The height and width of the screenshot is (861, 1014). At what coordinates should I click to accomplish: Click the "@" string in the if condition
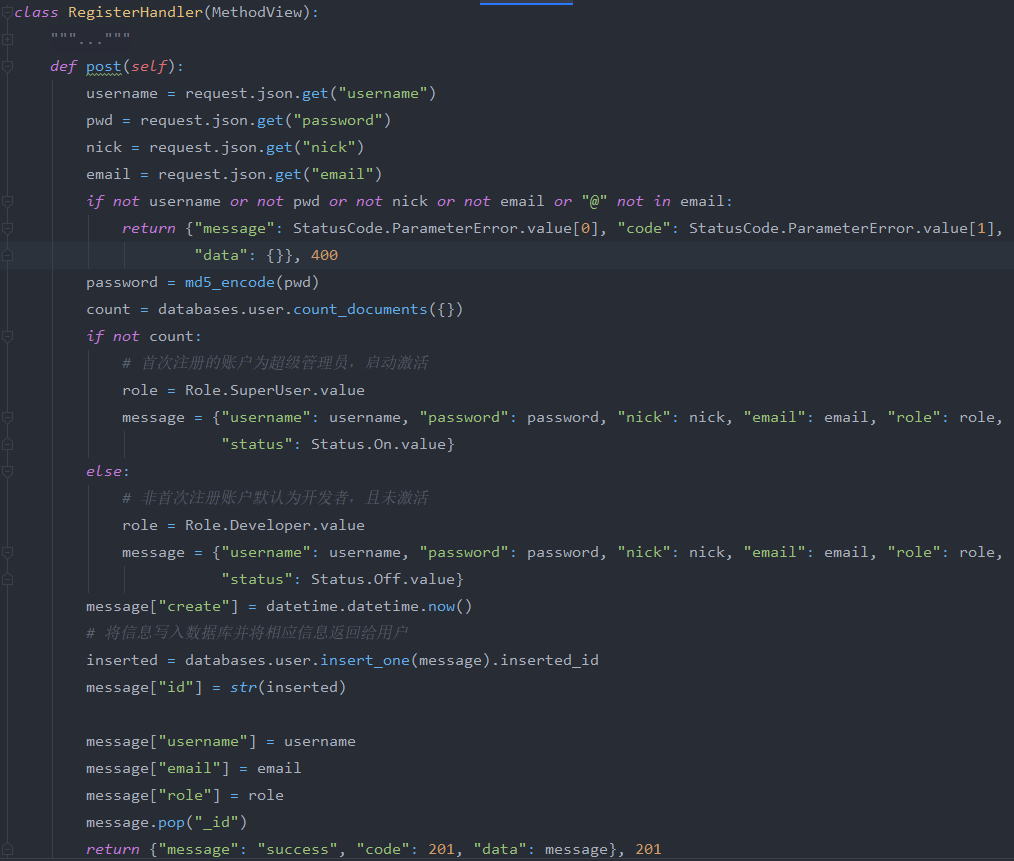[x=594, y=202]
